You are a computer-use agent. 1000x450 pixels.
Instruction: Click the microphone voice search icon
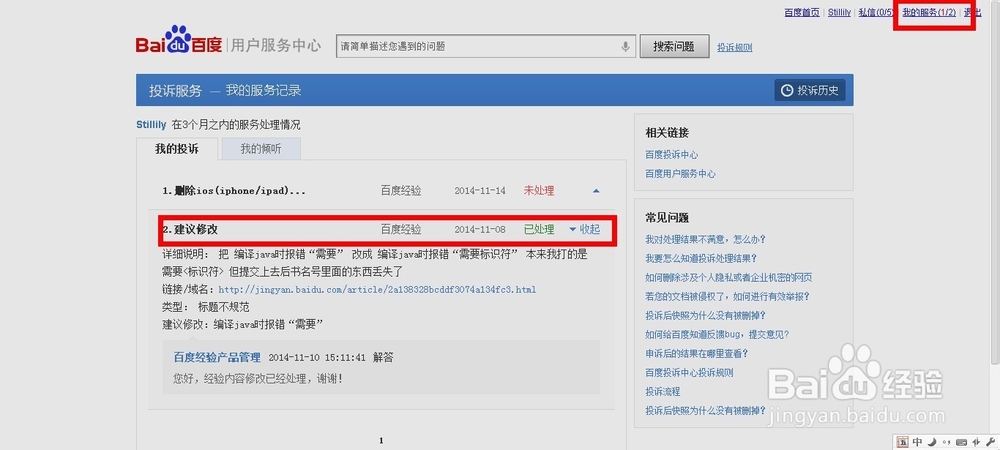626,46
